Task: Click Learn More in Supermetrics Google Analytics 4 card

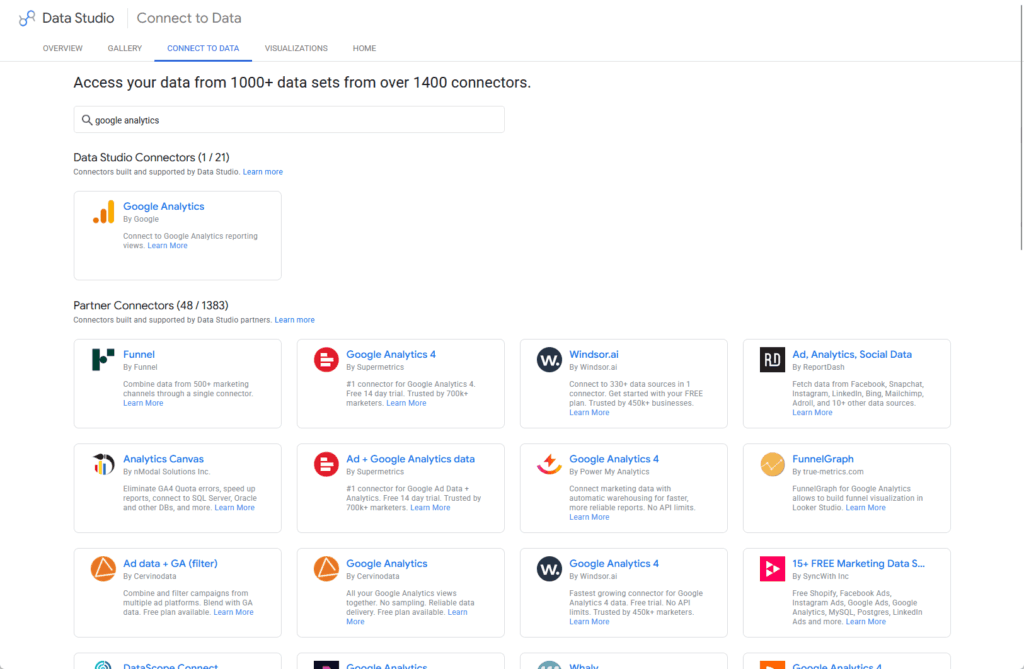Action: click(406, 403)
